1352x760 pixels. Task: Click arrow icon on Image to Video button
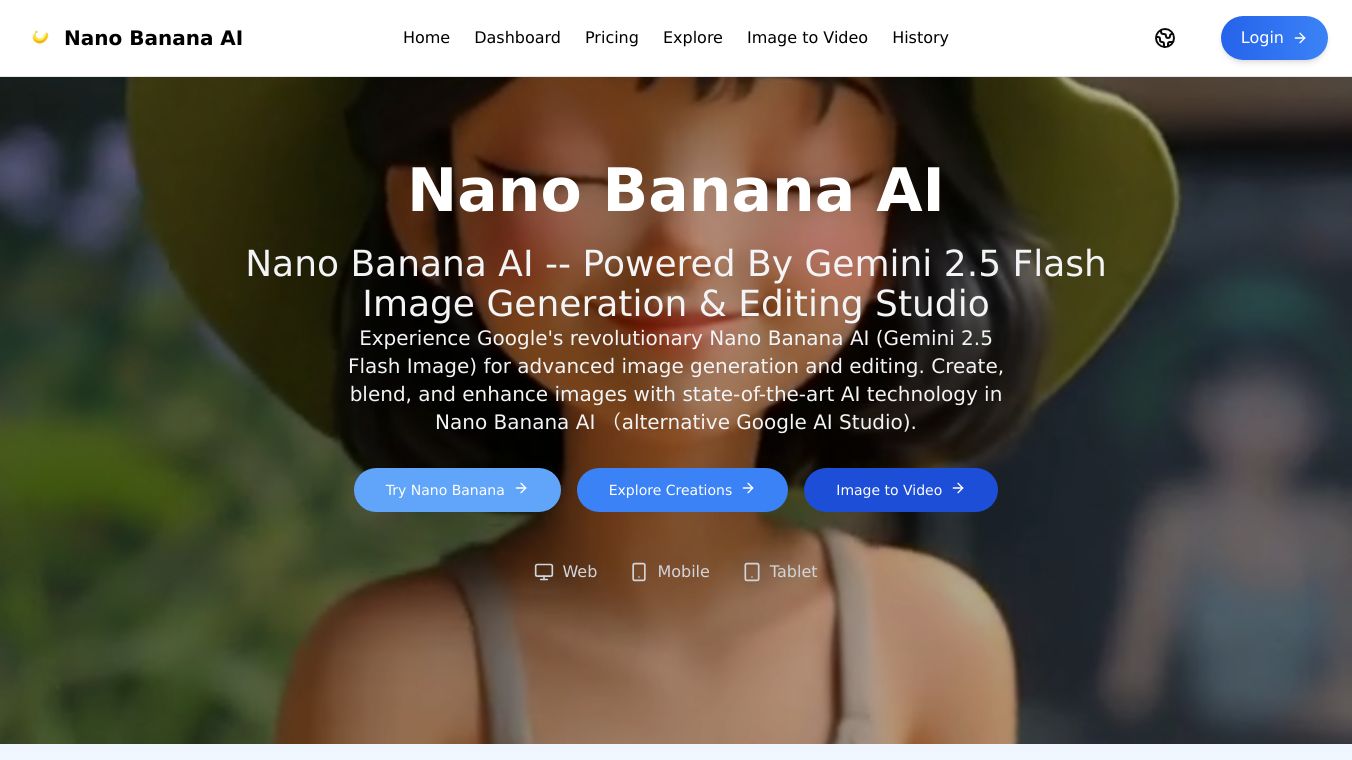pyautogui.click(x=958, y=489)
